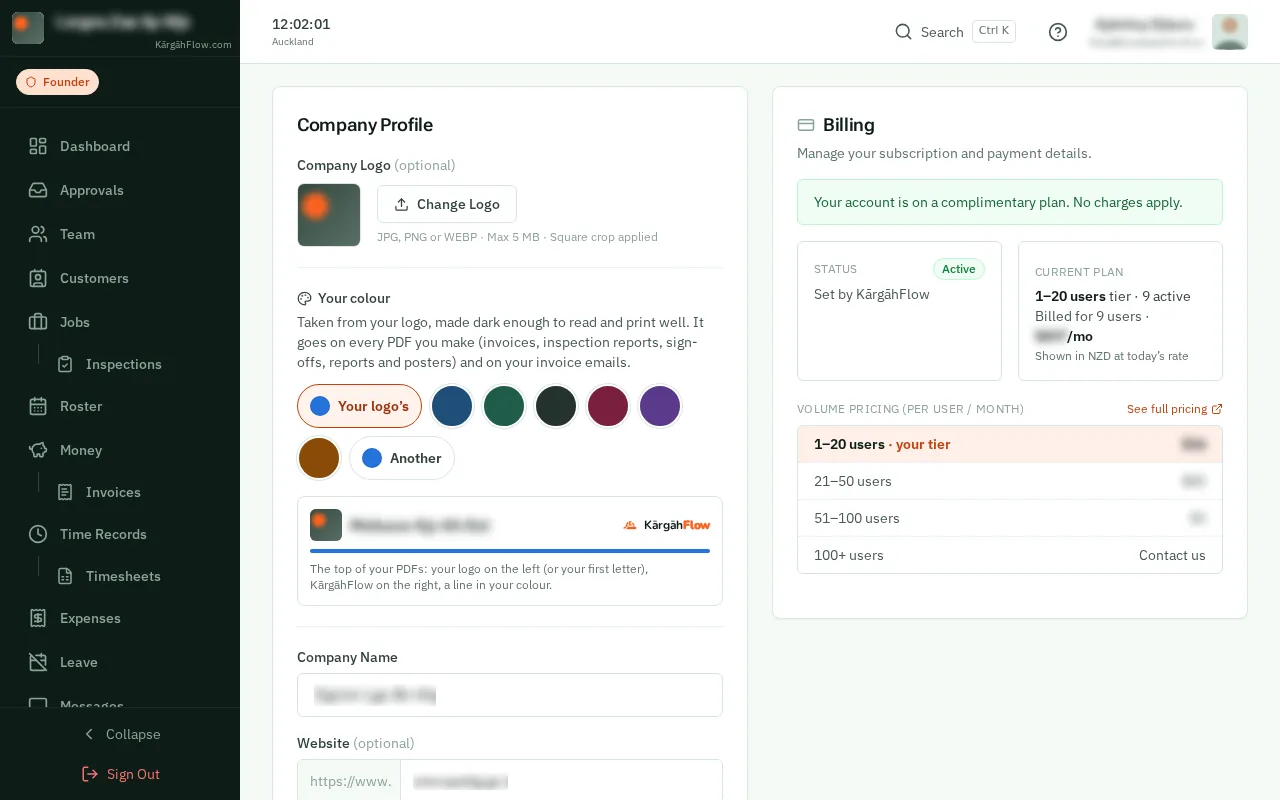Click the Ctrl K search shortcut badge

pyautogui.click(x=994, y=31)
